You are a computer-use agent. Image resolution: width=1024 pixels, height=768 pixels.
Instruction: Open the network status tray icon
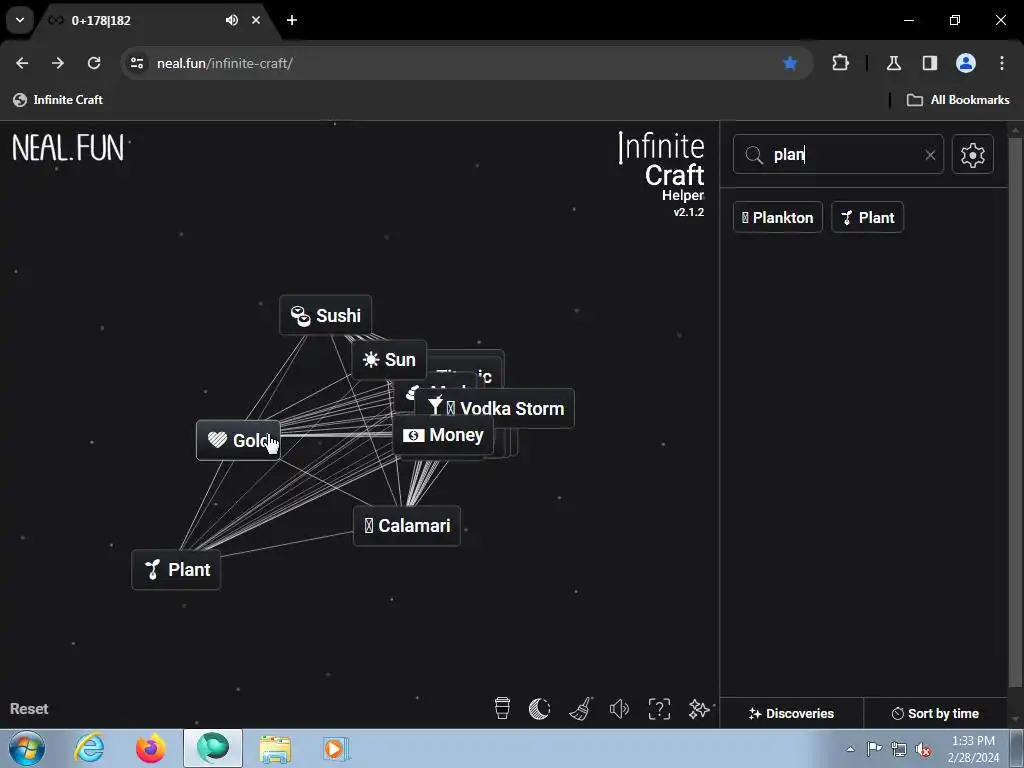click(899, 749)
